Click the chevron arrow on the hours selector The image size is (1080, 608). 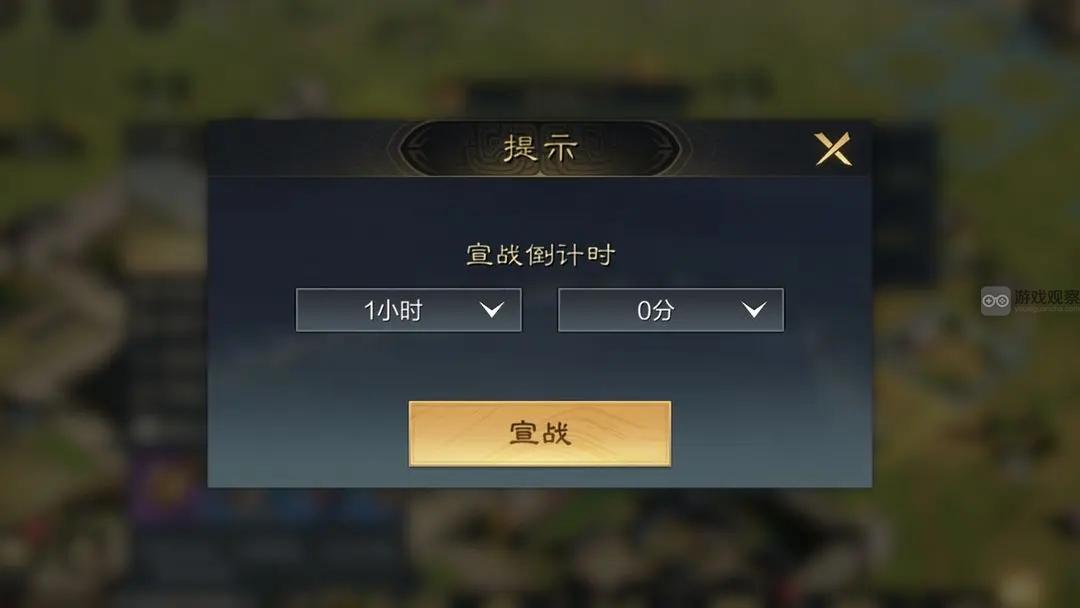(492, 310)
